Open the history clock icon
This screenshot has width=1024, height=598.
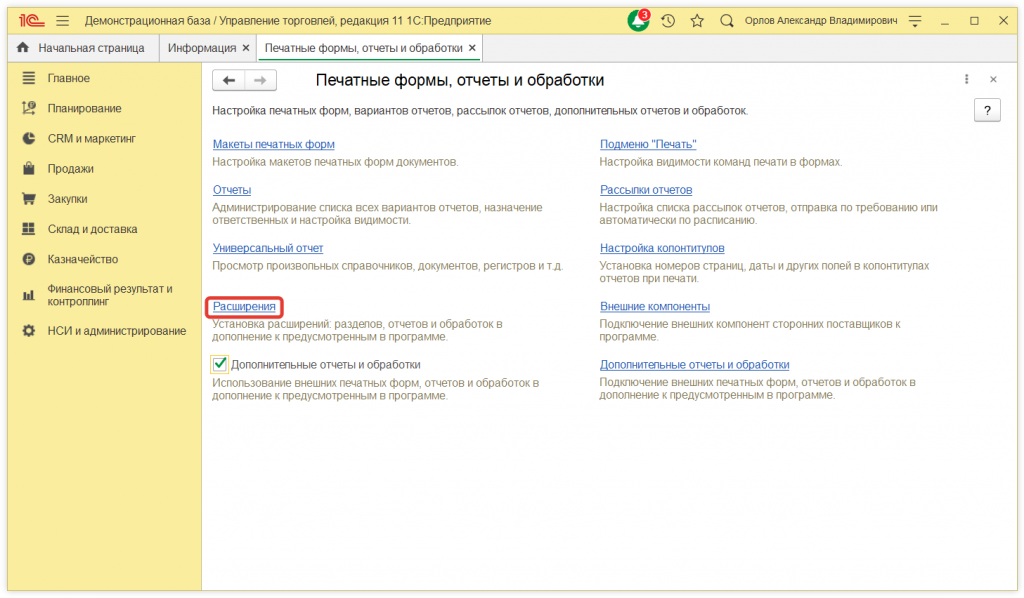click(668, 20)
